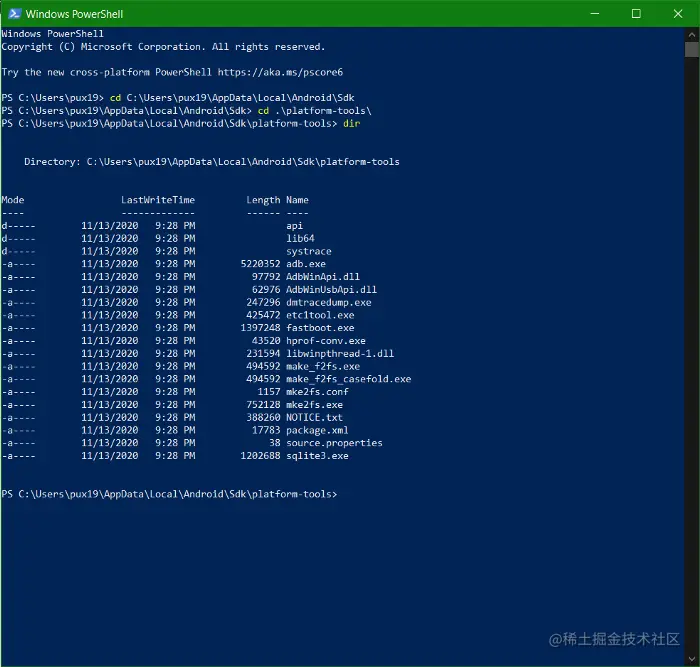The image size is (700, 667).
Task: Click the vertical scrollbar thumb
Action: tap(692, 49)
